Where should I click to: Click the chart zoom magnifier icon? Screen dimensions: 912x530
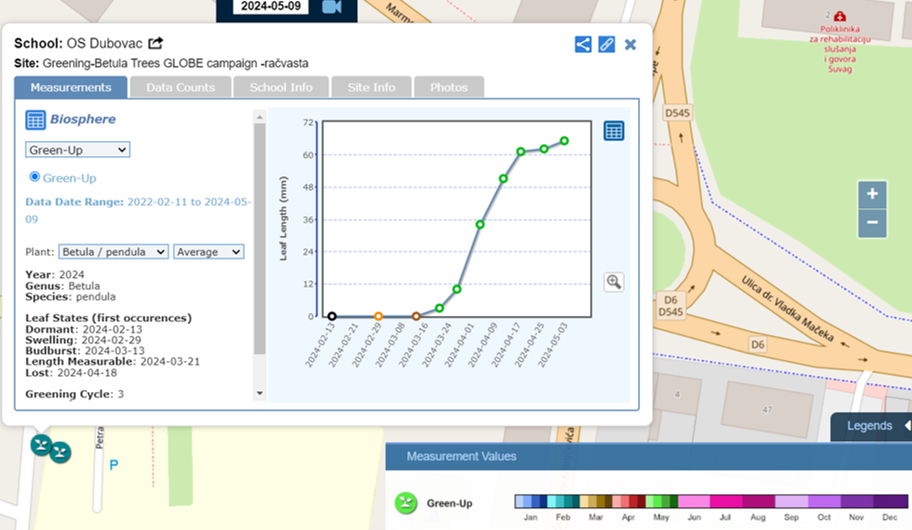click(x=614, y=282)
